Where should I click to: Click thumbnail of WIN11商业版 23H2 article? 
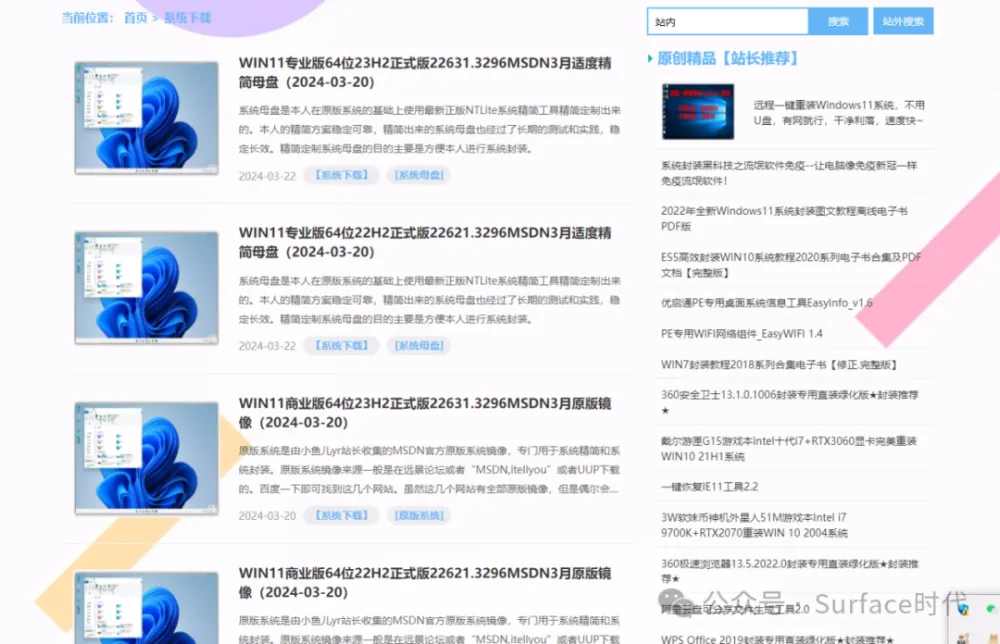click(146, 459)
